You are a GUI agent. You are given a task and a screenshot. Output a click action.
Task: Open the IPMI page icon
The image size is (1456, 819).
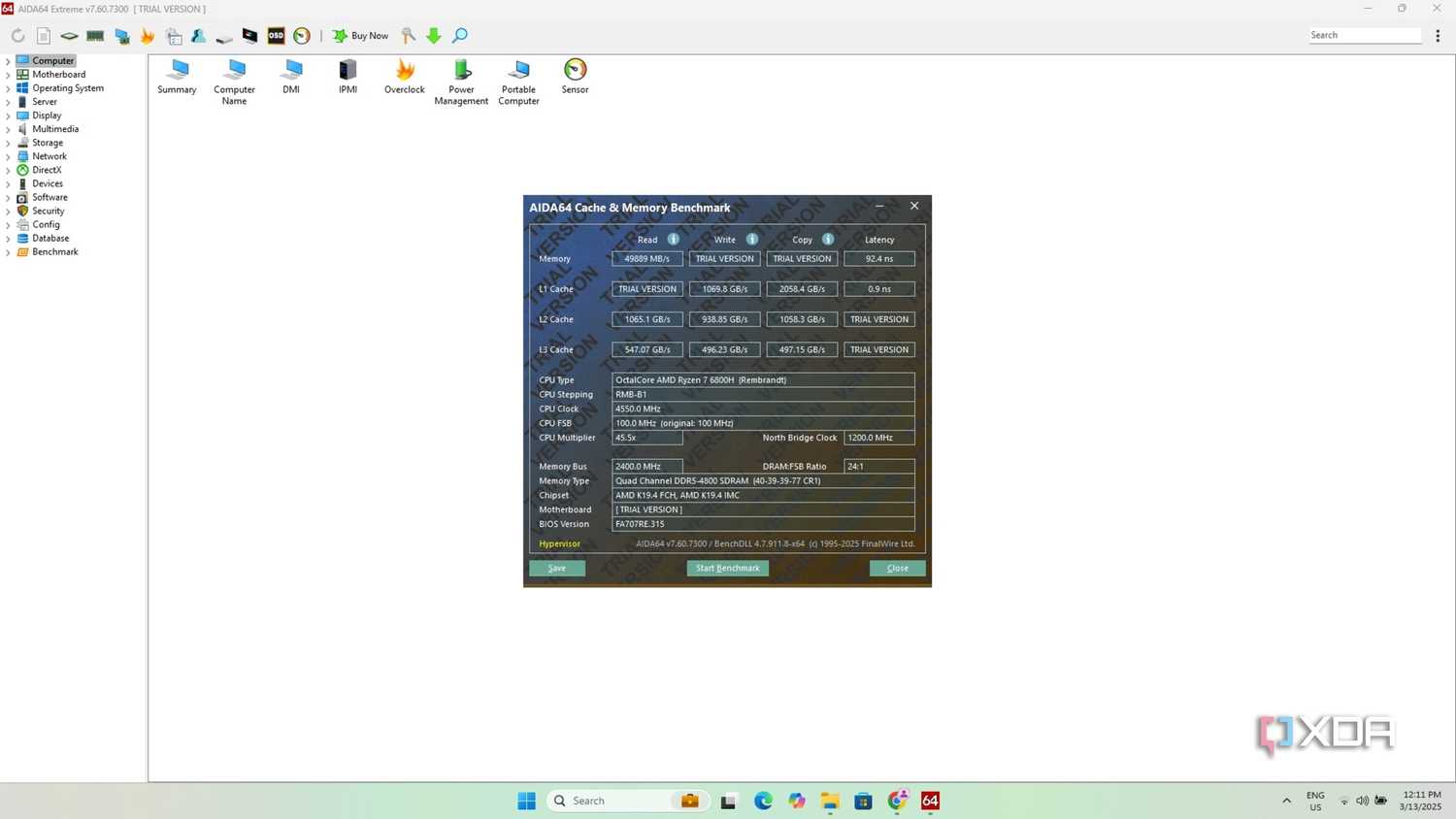pyautogui.click(x=347, y=77)
